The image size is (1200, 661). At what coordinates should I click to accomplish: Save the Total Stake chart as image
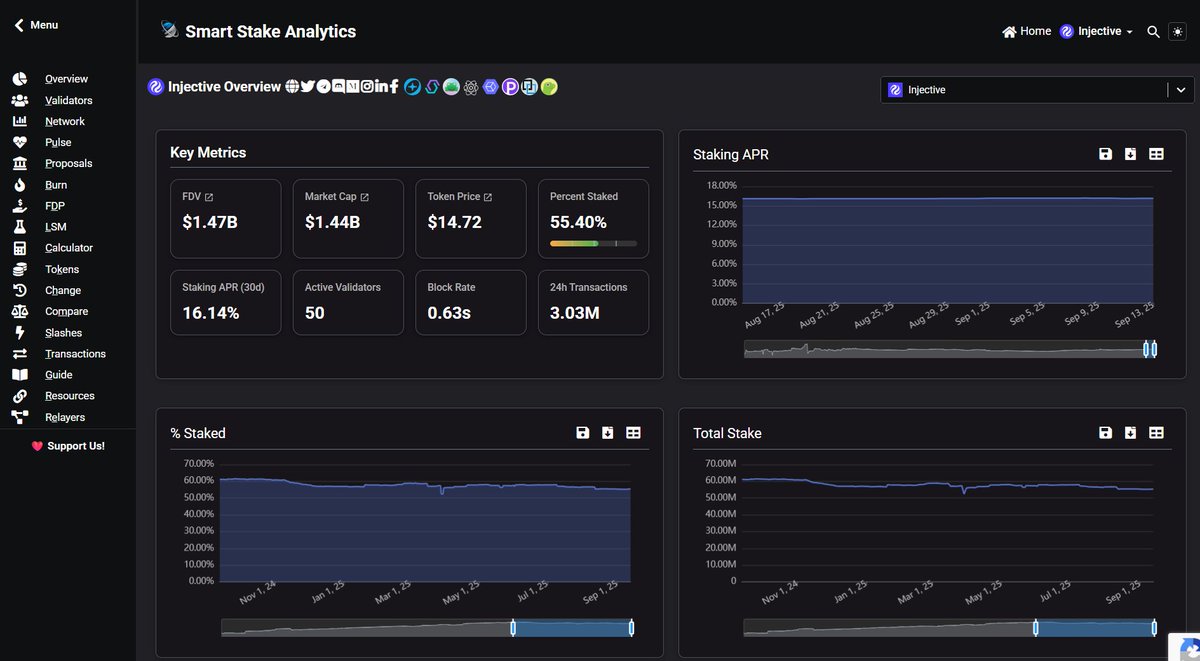pyautogui.click(x=1105, y=433)
